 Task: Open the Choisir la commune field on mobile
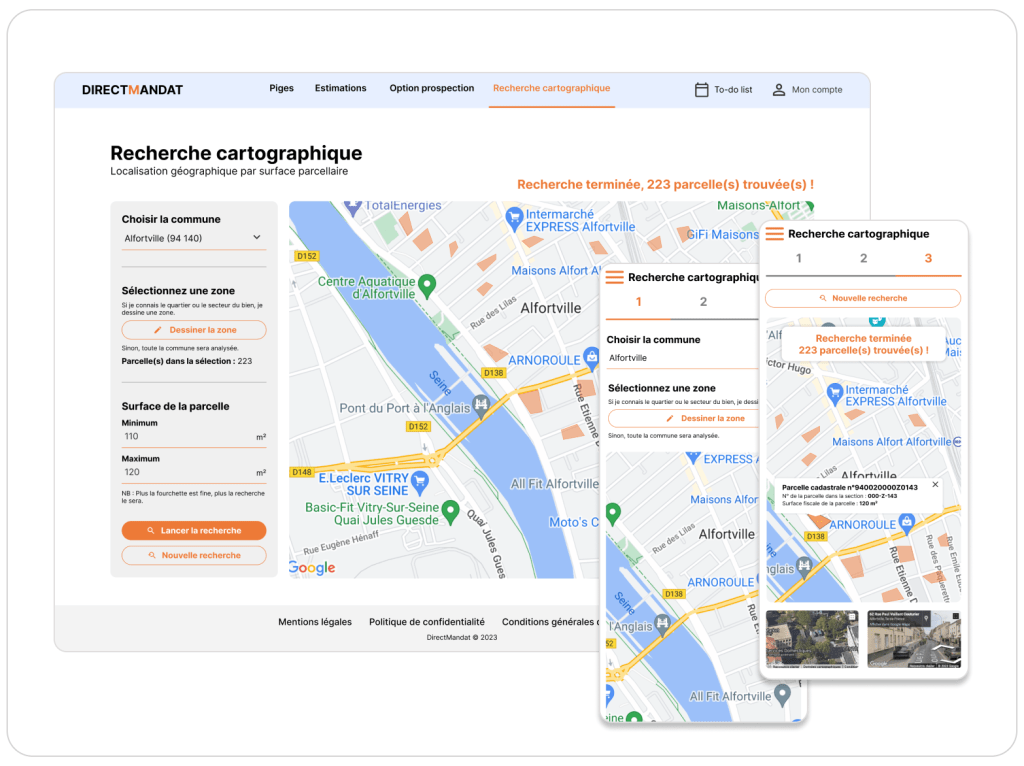coord(680,358)
